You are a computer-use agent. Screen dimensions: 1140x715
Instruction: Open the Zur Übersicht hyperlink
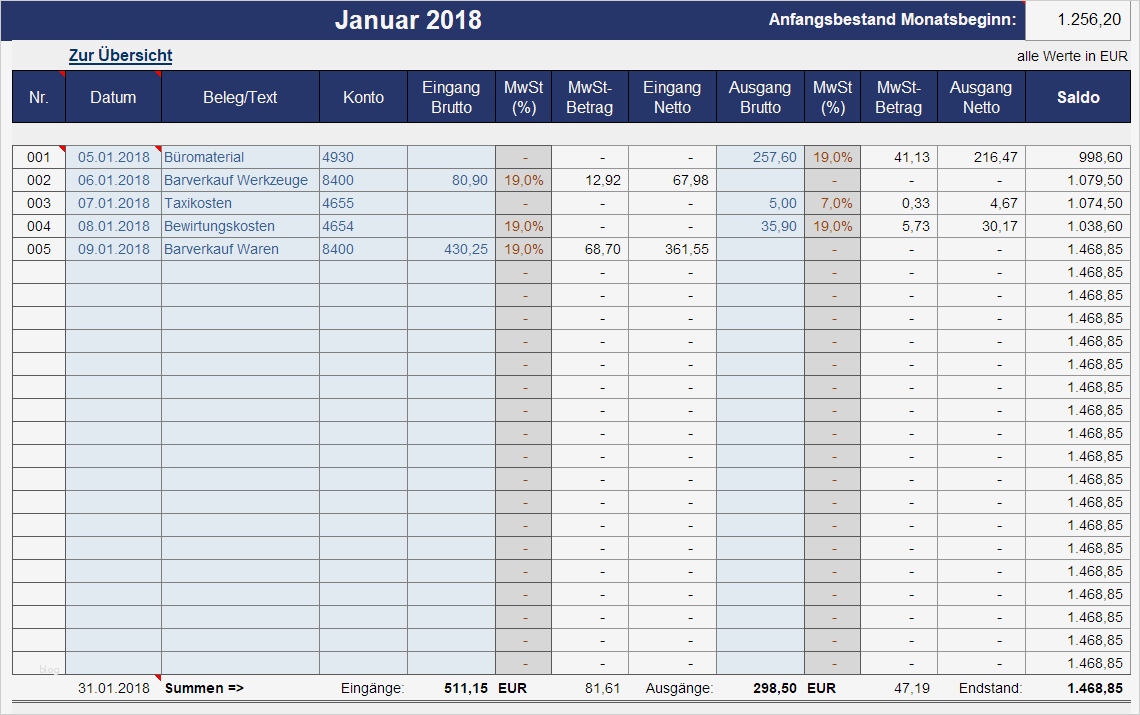(119, 55)
